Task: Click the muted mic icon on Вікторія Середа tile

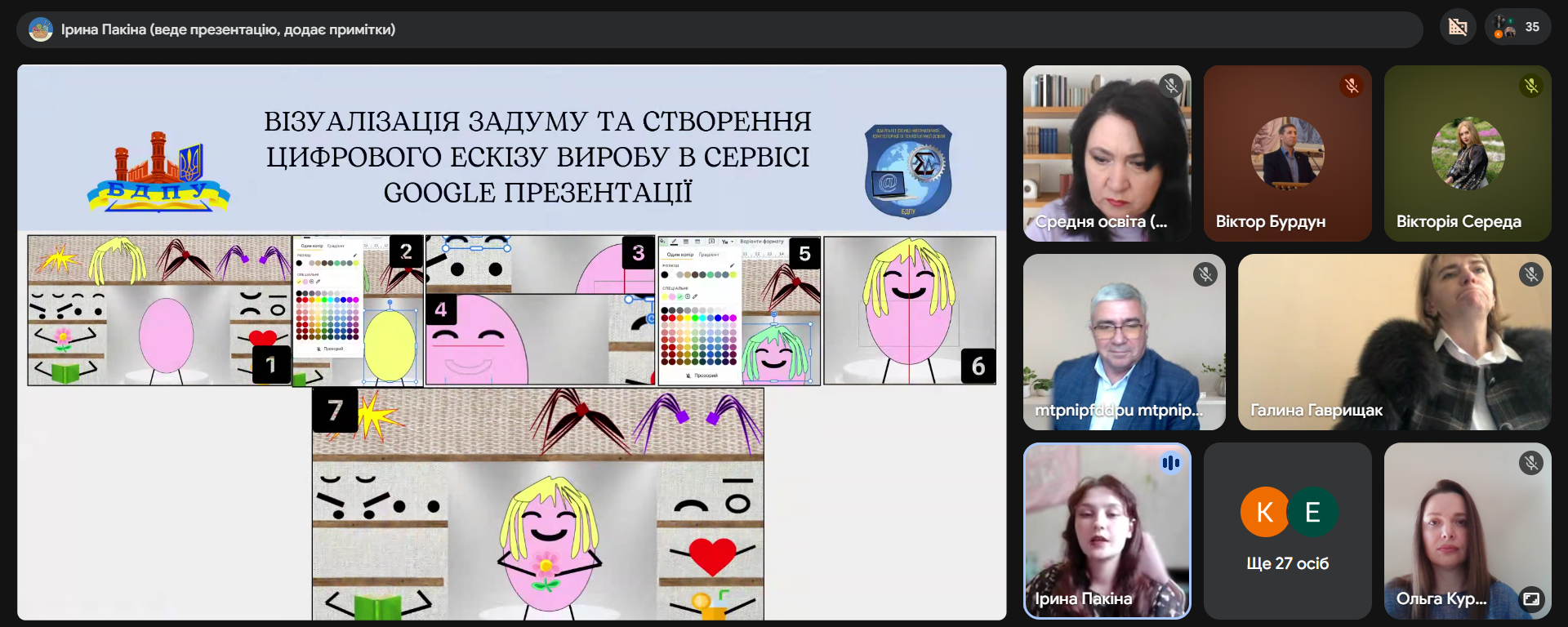Action: tap(1531, 86)
